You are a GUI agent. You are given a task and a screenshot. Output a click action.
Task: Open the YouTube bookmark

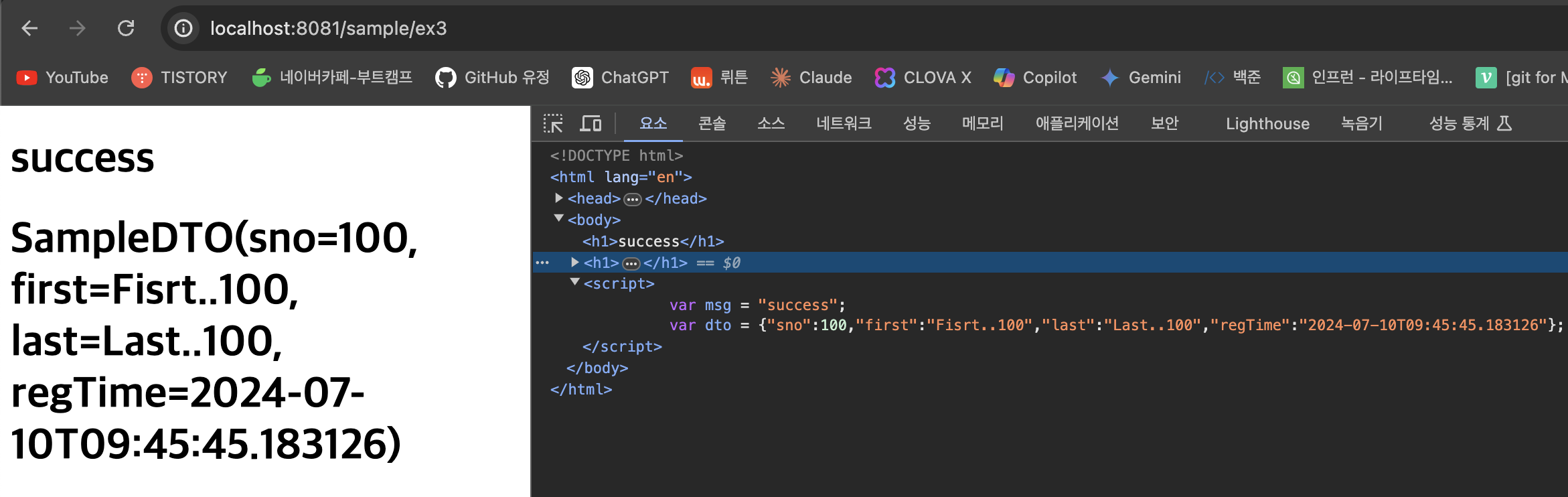62,78
